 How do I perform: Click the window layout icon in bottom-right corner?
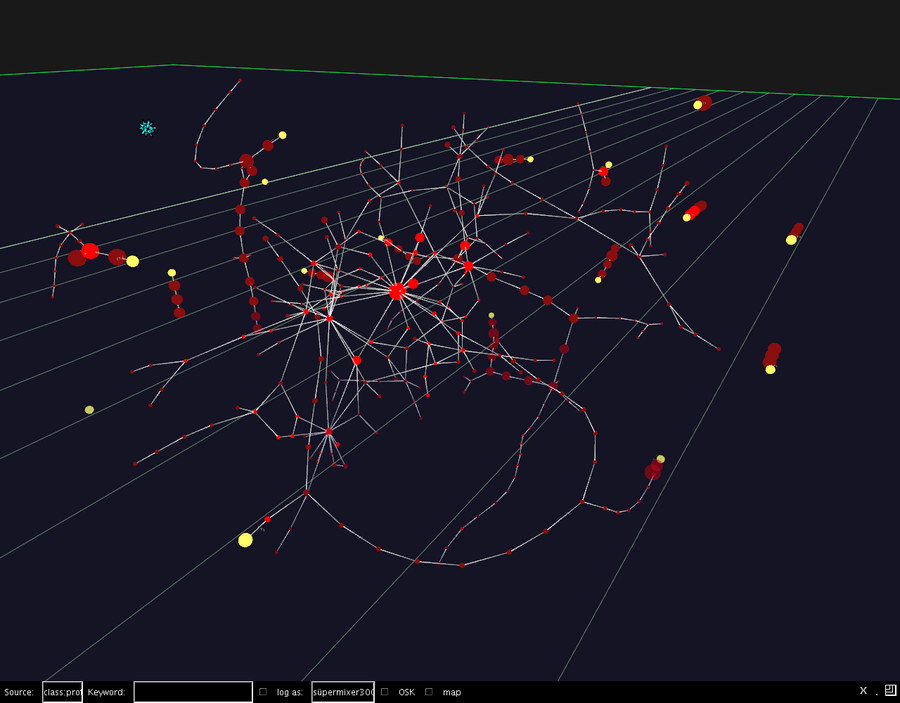[890, 690]
